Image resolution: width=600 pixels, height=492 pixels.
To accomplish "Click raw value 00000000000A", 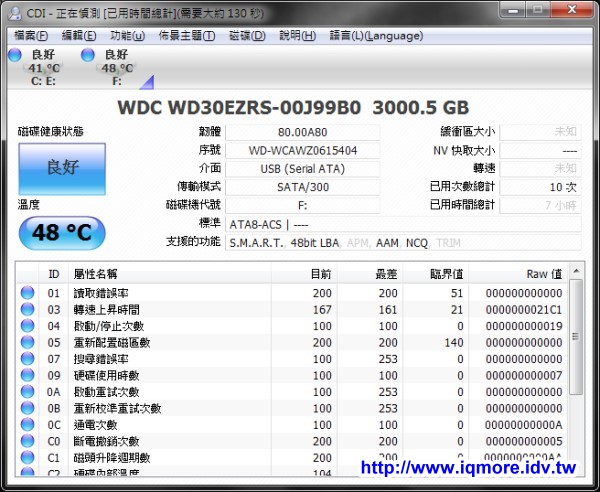I will [x=524, y=425].
